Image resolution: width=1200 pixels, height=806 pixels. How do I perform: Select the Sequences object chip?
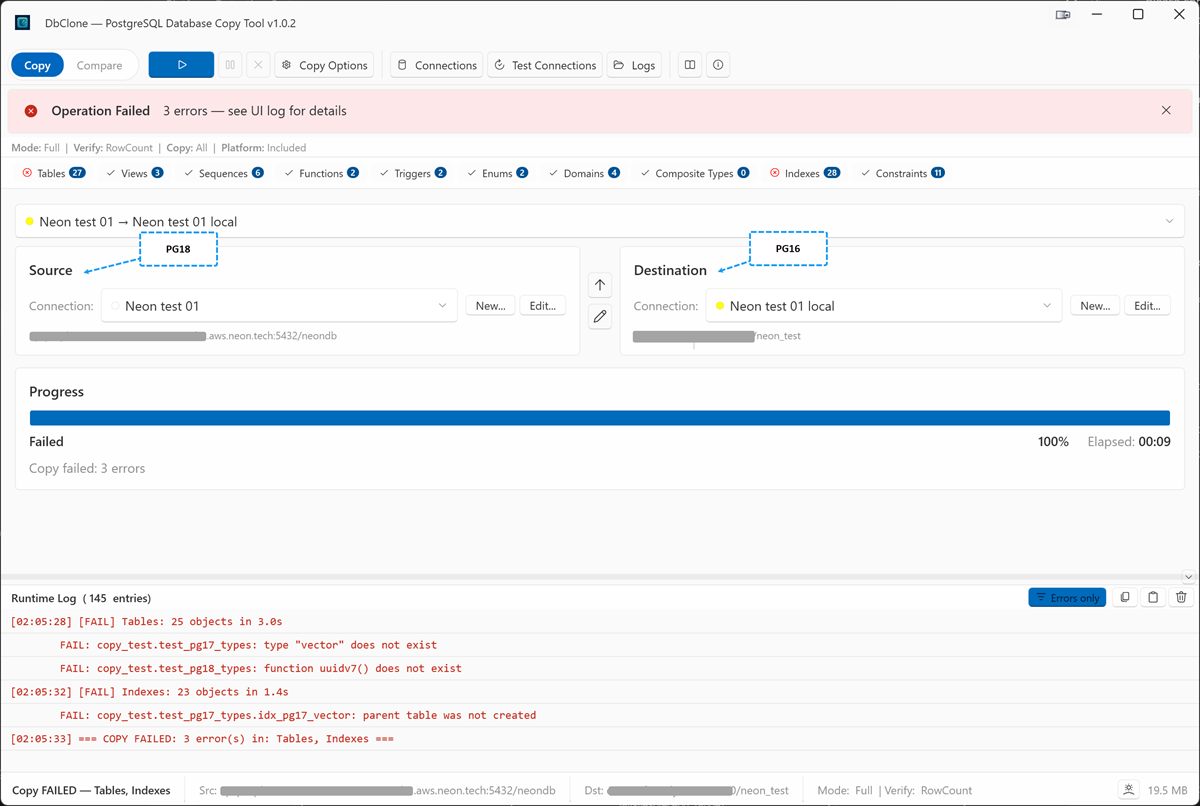224,173
